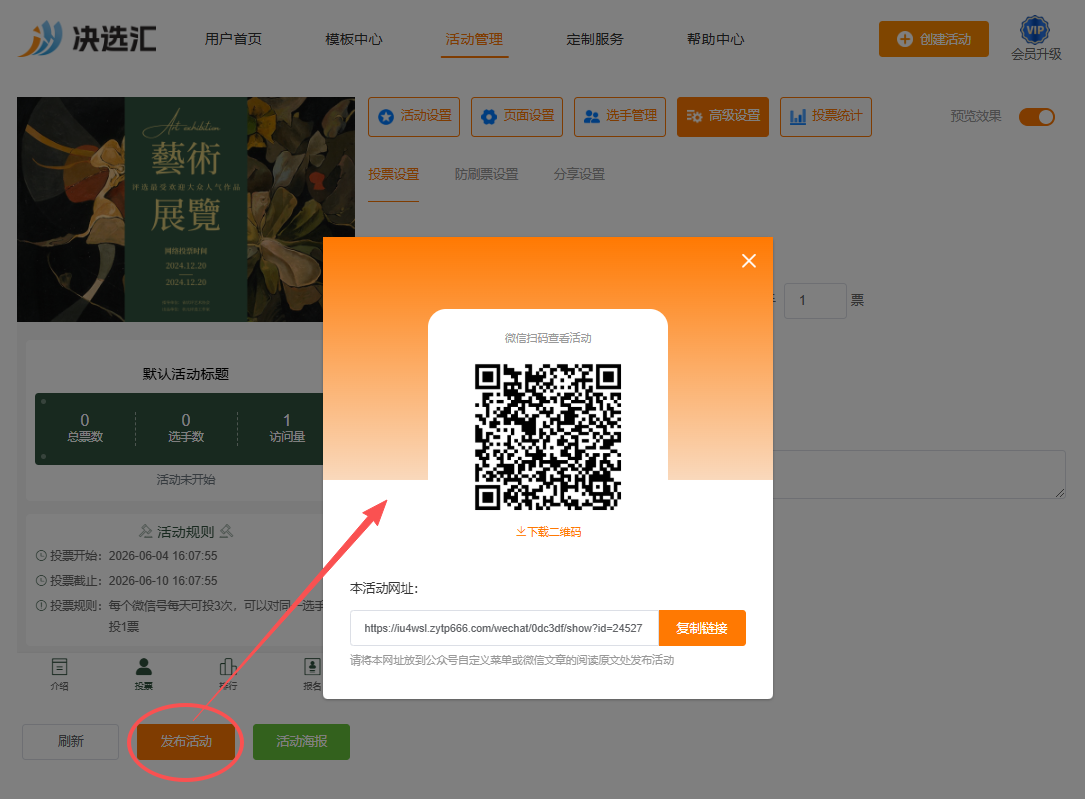Click the 默认活动标题 text
The height and width of the screenshot is (799, 1085).
pyautogui.click(x=185, y=374)
